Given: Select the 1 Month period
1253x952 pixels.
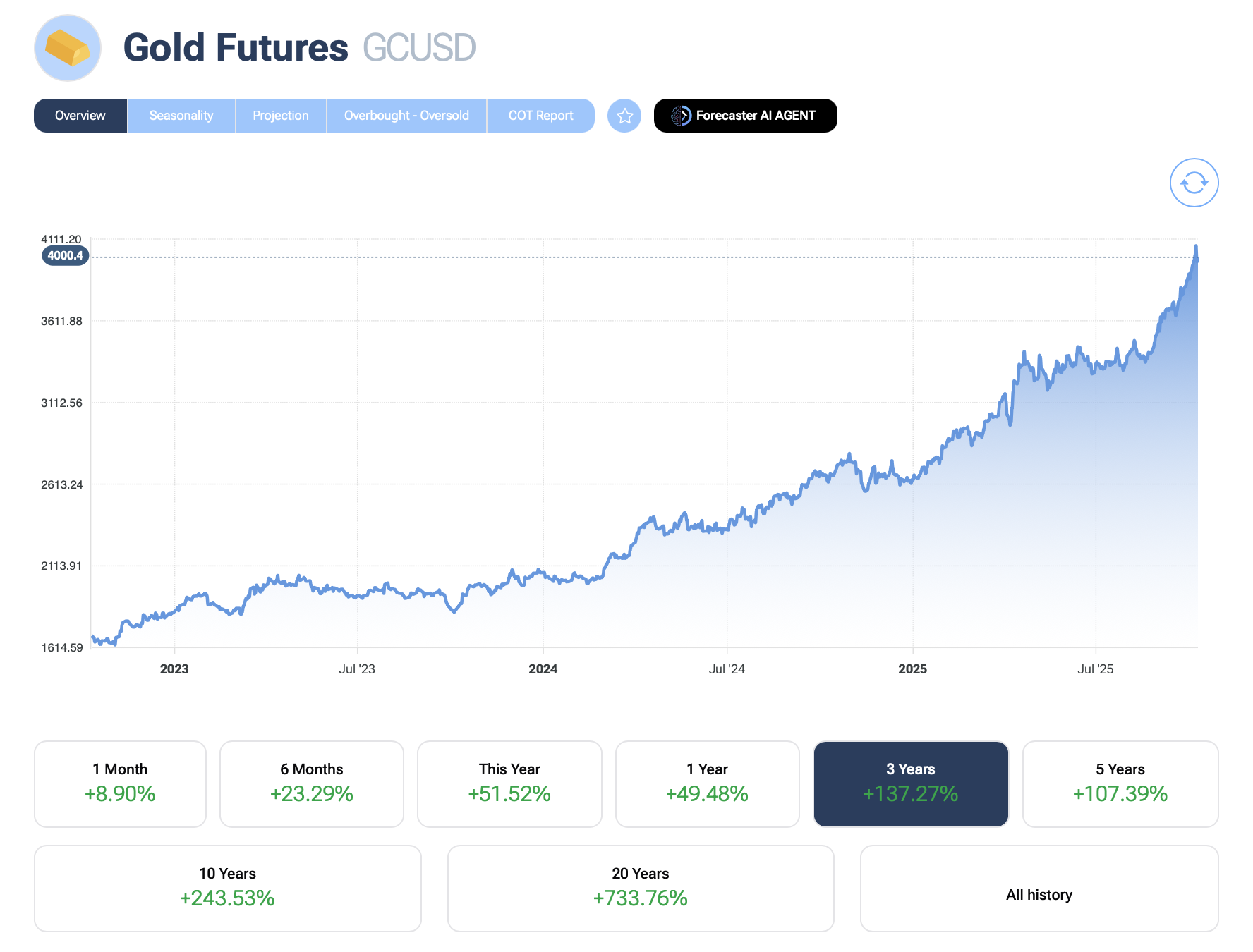Looking at the screenshot, I should pyautogui.click(x=120, y=783).
